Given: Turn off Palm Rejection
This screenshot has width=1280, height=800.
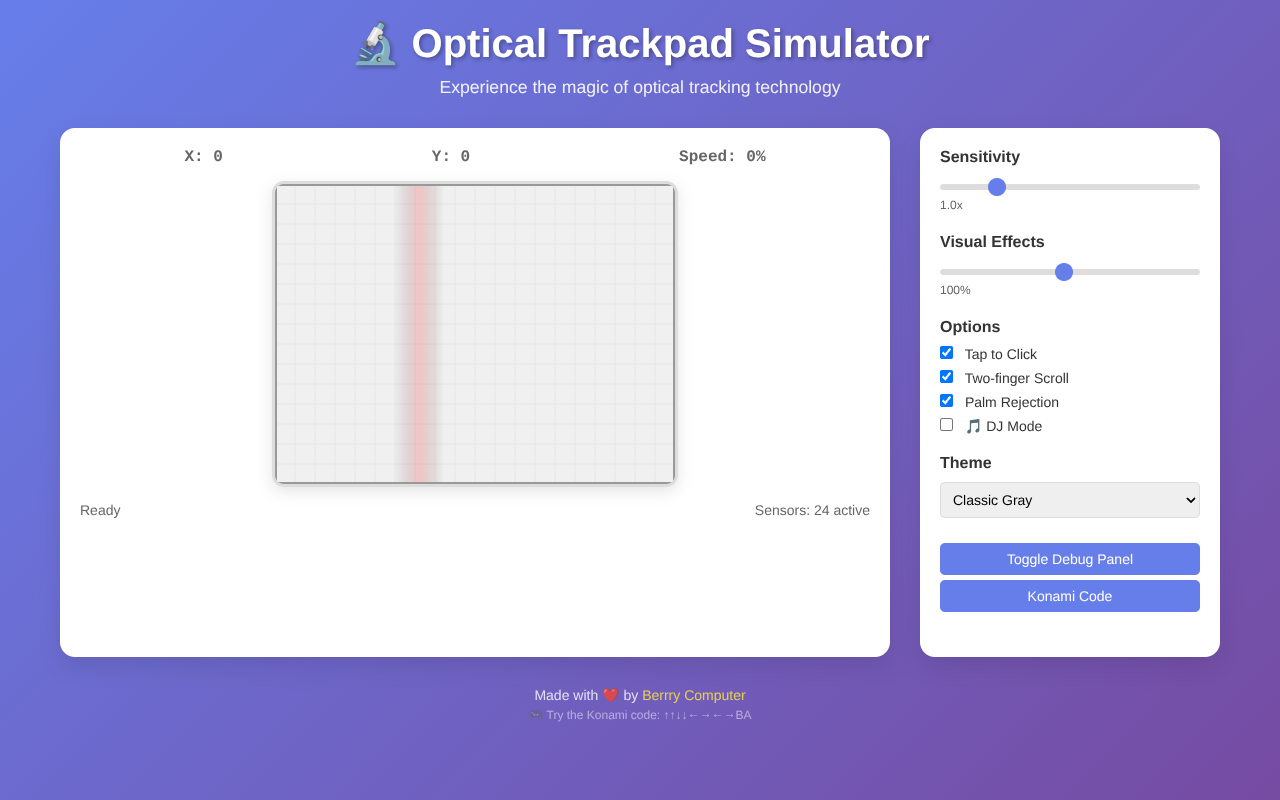Looking at the screenshot, I should pyautogui.click(x=946, y=400).
